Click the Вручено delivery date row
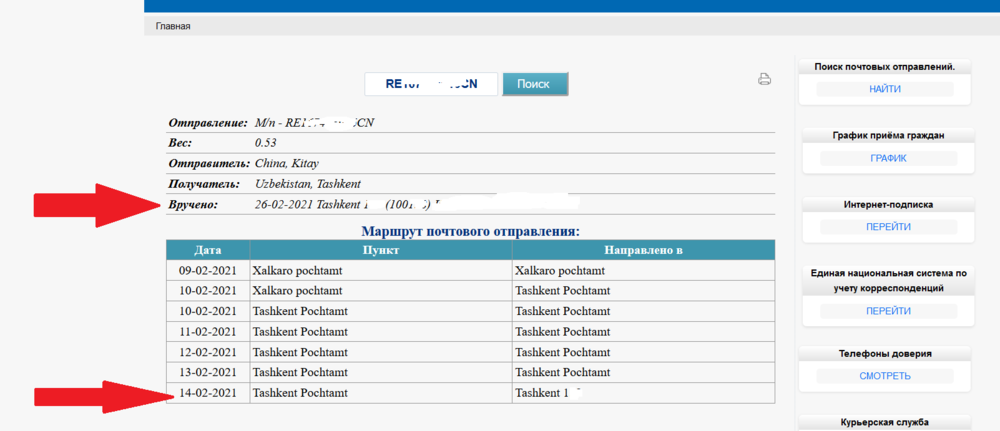 pos(470,205)
